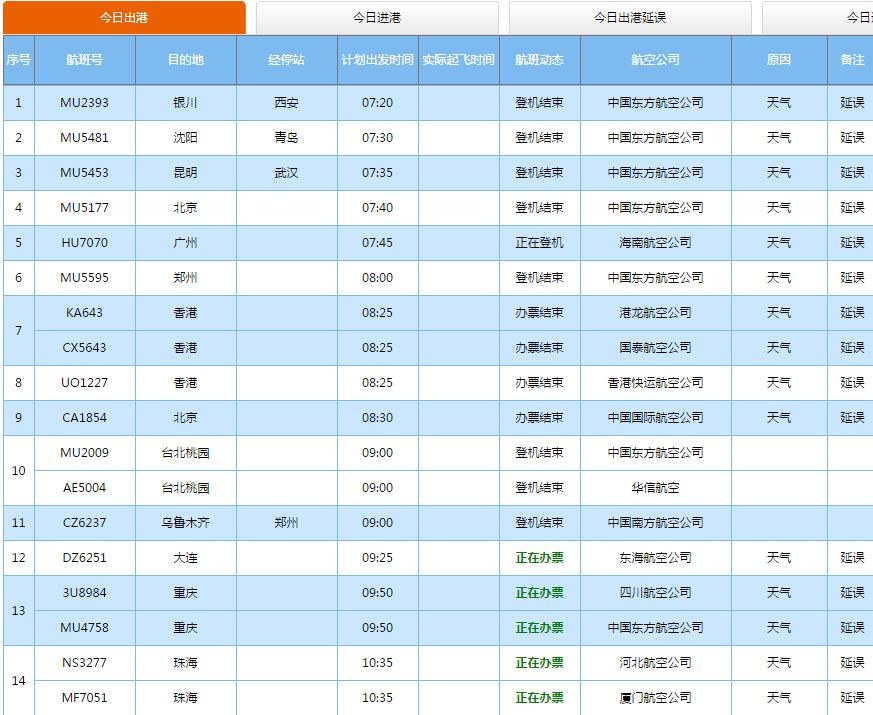Image resolution: width=873 pixels, height=715 pixels.
Task: Click airline 中国南方航空公司
Action: [655, 523]
